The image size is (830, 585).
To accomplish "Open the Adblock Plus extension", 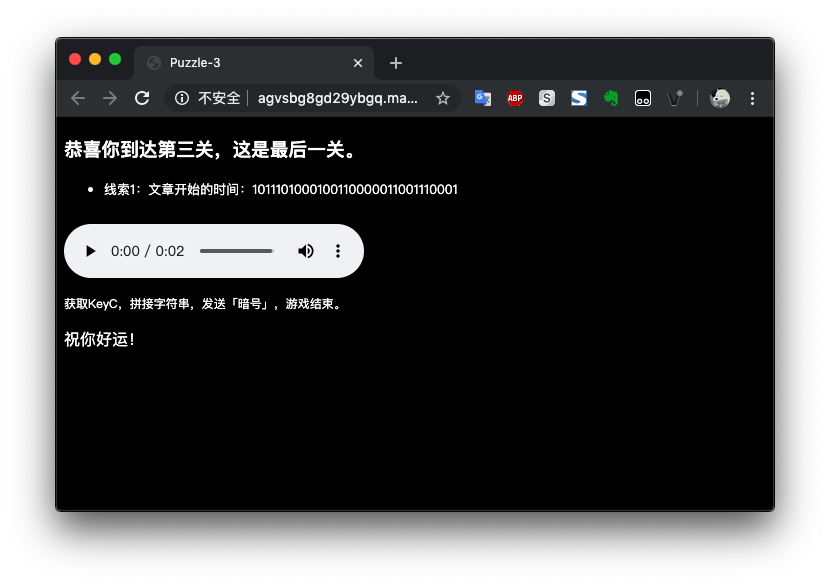I will [x=515, y=98].
